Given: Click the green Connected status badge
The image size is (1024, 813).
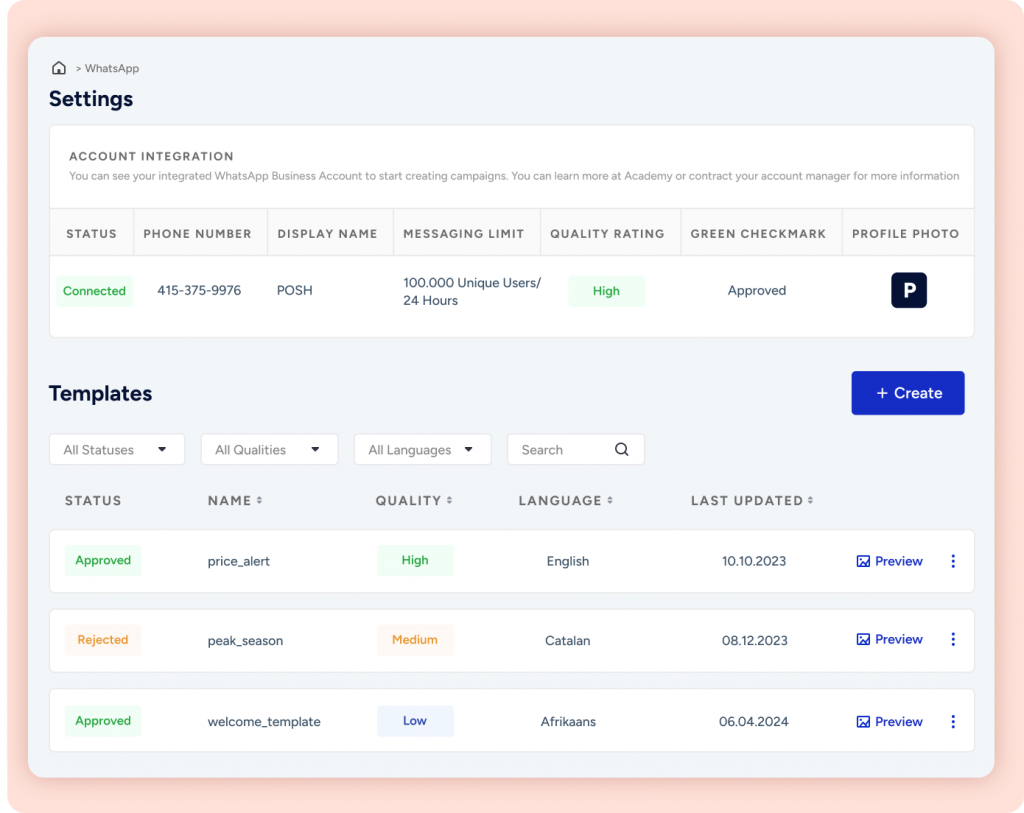Looking at the screenshot, I should tap(94, 291).
